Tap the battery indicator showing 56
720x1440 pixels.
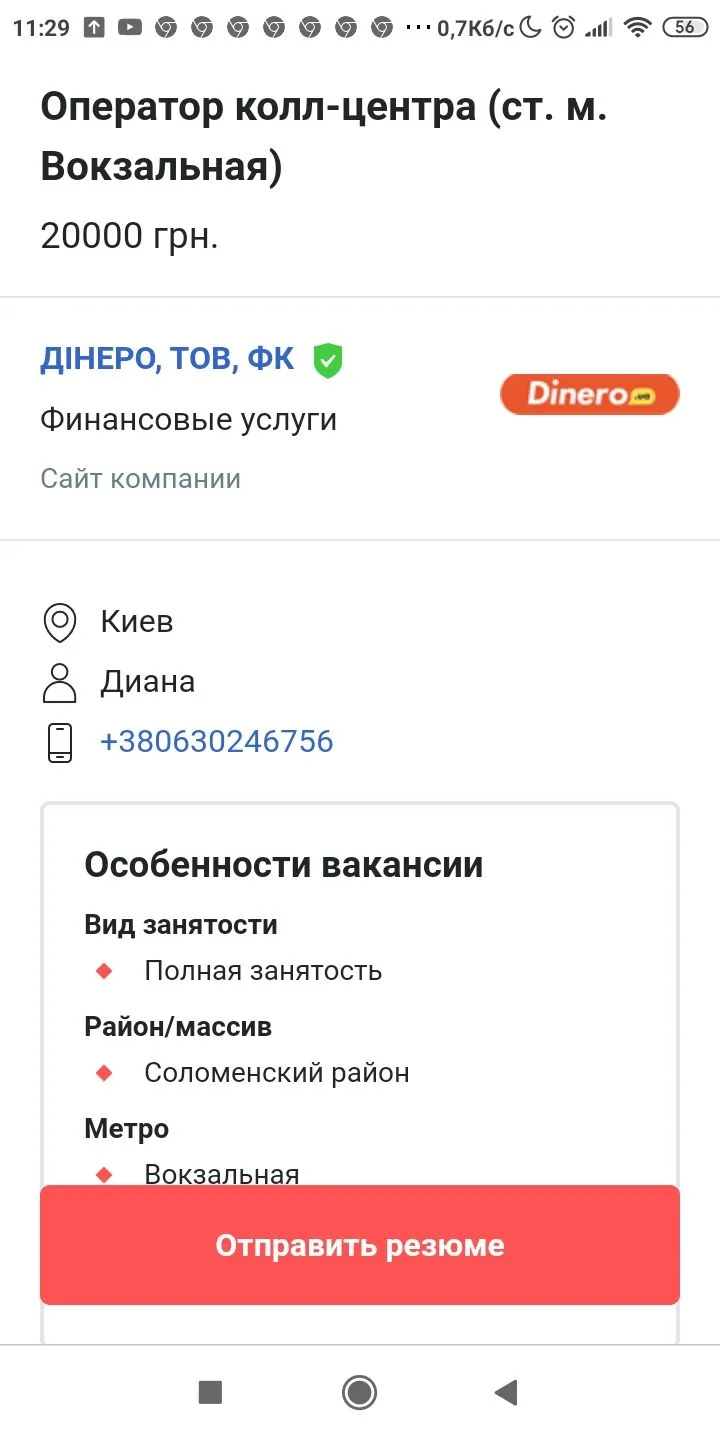coord(685,28)
